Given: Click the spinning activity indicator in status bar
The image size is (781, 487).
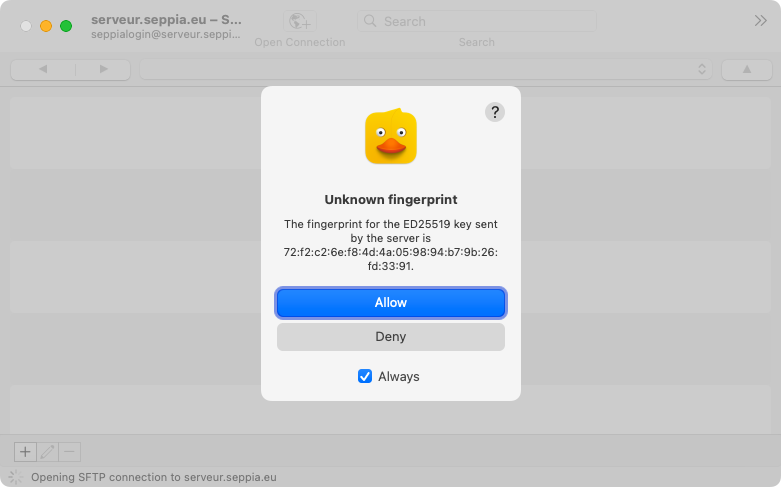Looking at the screenshot, I should click(16, 477).
